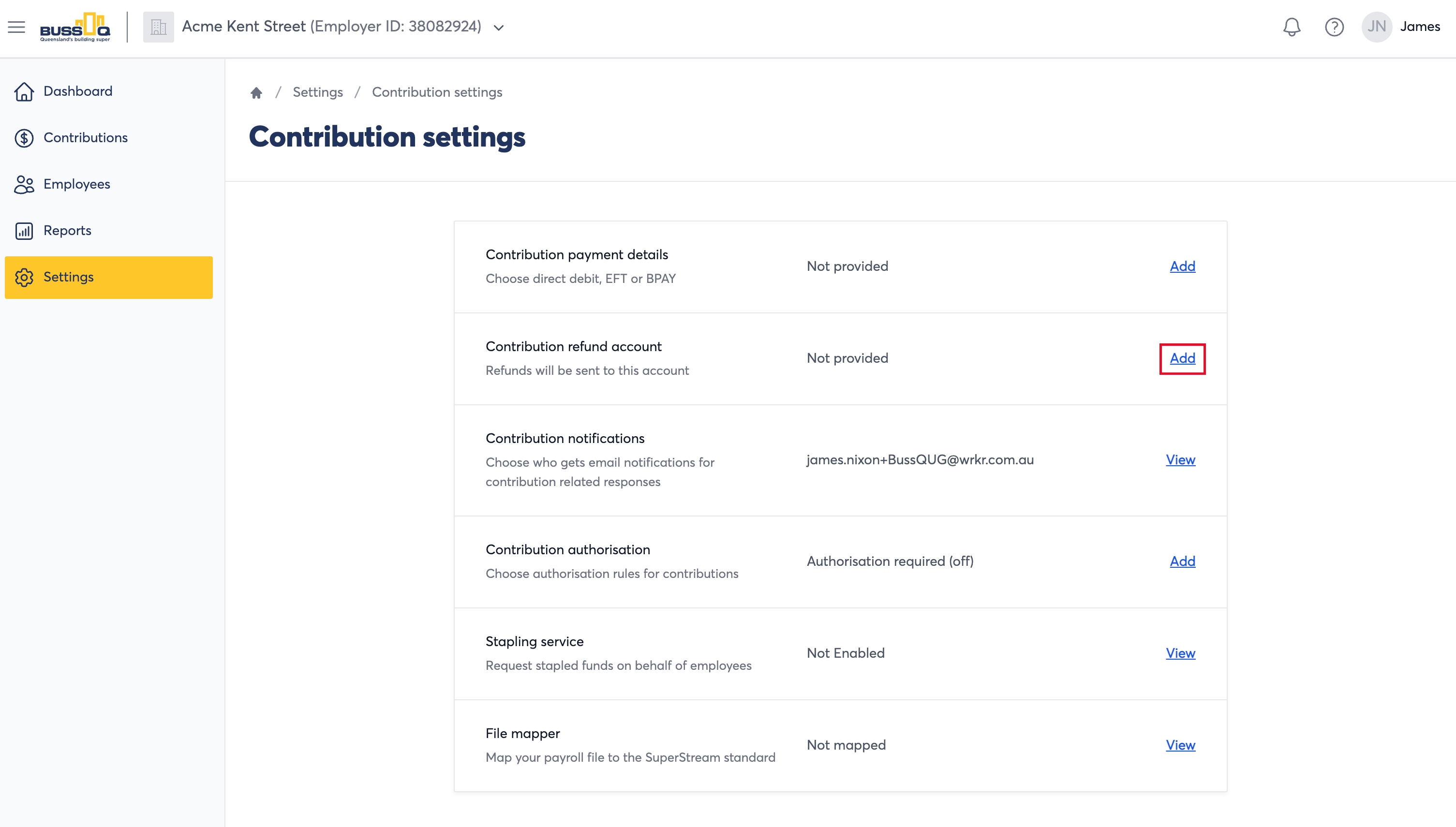Screen dimensions: 1456x827
Task: Add contribution payment details
Action: click(1182, 266)
